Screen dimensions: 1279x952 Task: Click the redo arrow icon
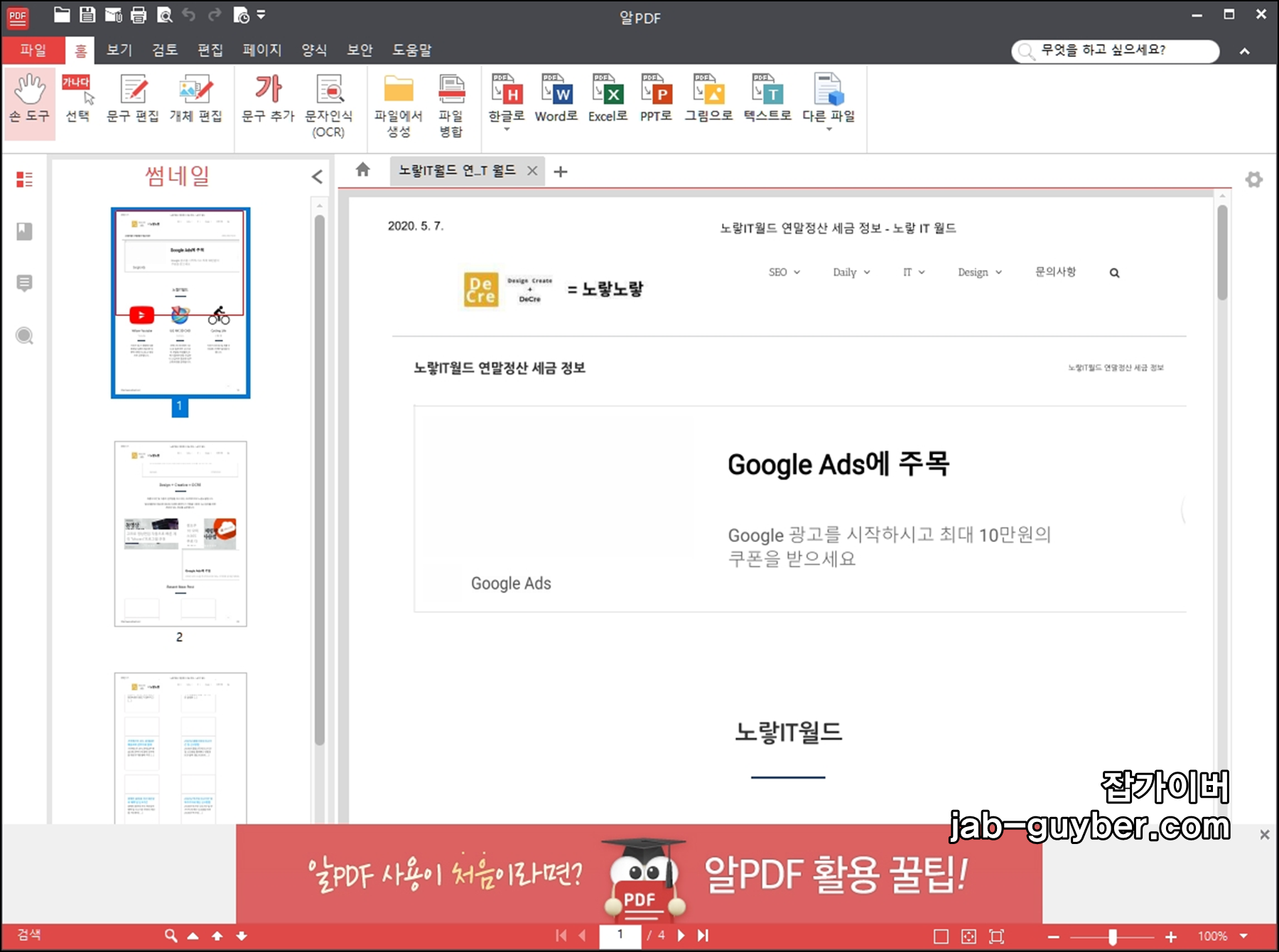[x=215, y=14]
